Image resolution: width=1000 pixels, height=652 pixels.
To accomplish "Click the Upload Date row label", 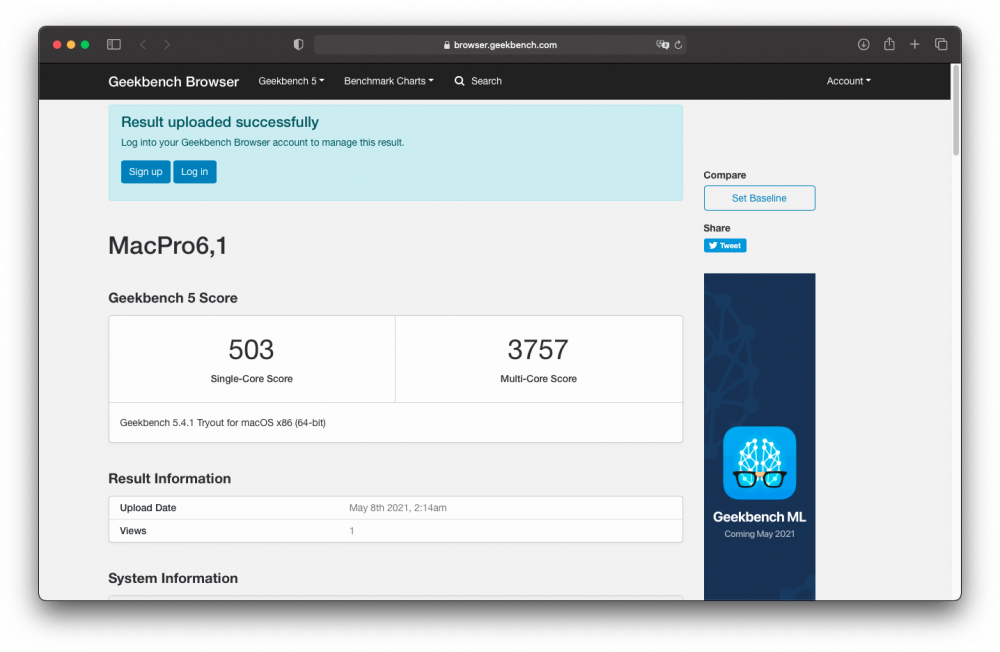I will pos(148,508).
